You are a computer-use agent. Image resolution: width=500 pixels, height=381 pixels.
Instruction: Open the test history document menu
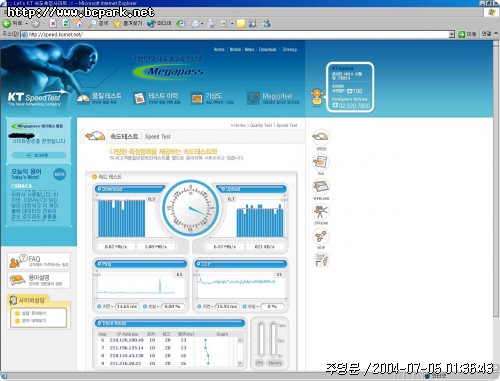[157, 98]
